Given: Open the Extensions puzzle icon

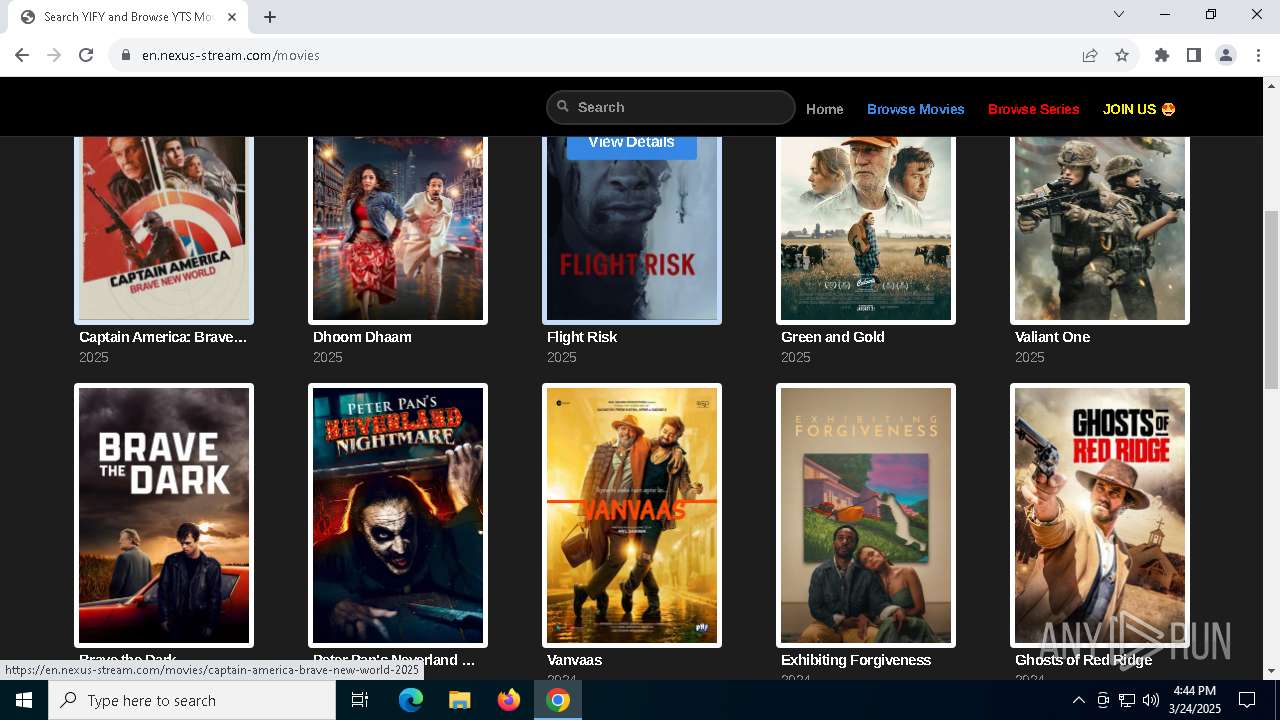Looking at the screenshot, I should 1162,55.
